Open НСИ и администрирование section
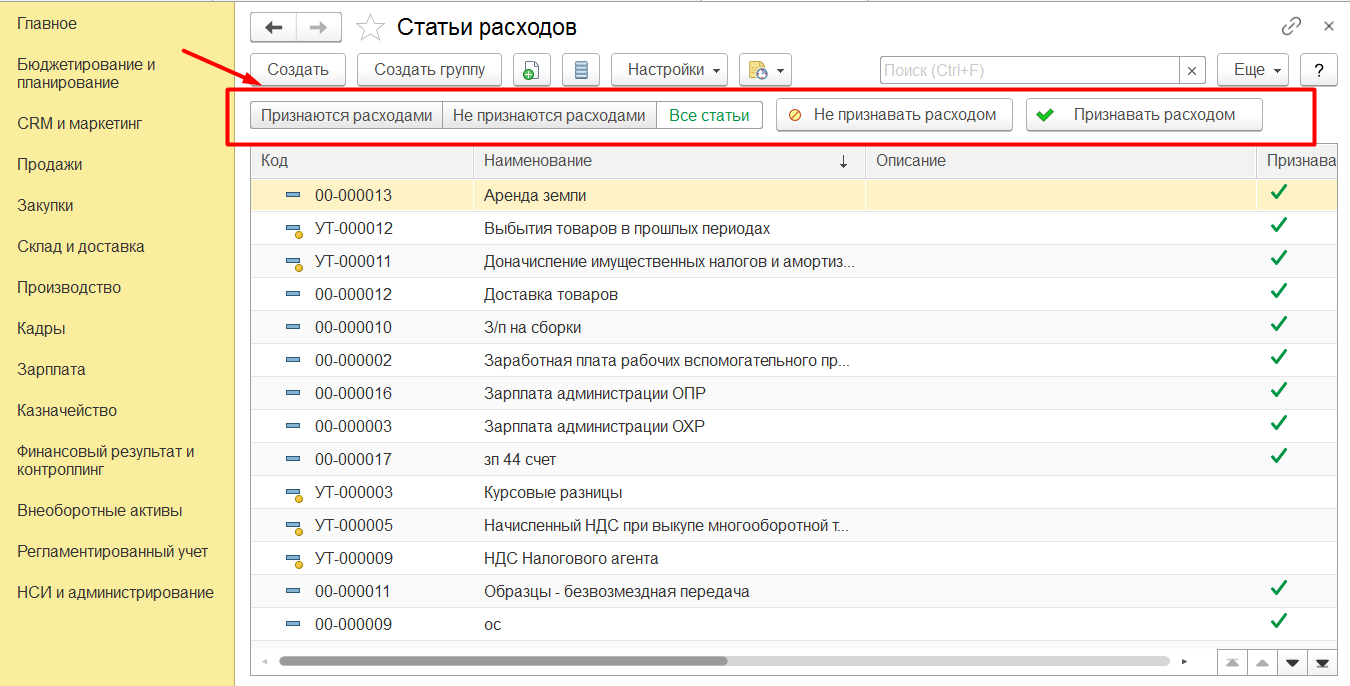1350x686 pixels. pyautogui.click(x=115, y=593)
